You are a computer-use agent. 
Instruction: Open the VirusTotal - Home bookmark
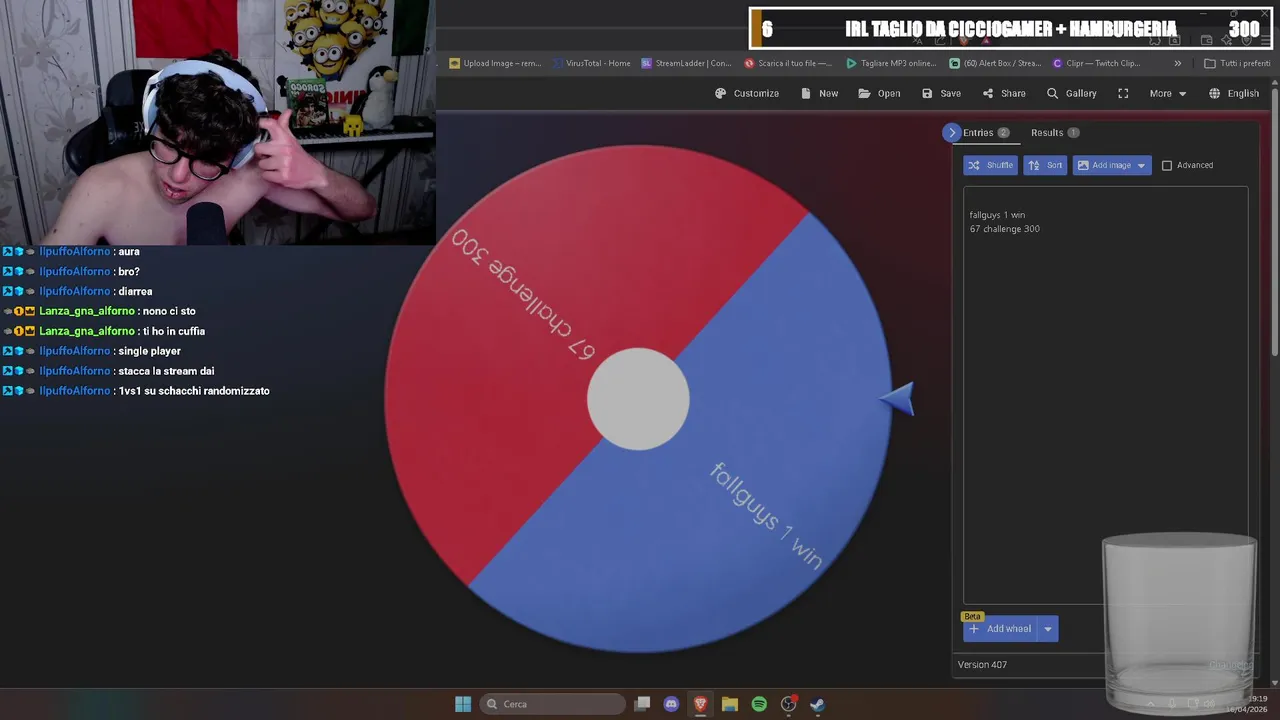coord(590,63)
